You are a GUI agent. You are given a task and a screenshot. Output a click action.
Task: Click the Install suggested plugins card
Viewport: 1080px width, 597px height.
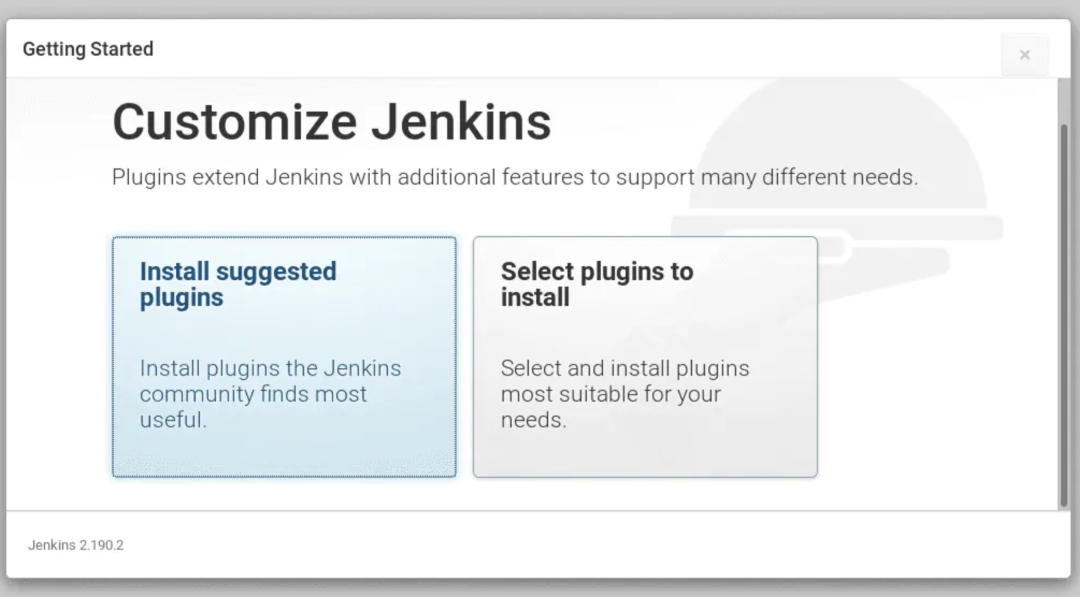click(284, 357)
